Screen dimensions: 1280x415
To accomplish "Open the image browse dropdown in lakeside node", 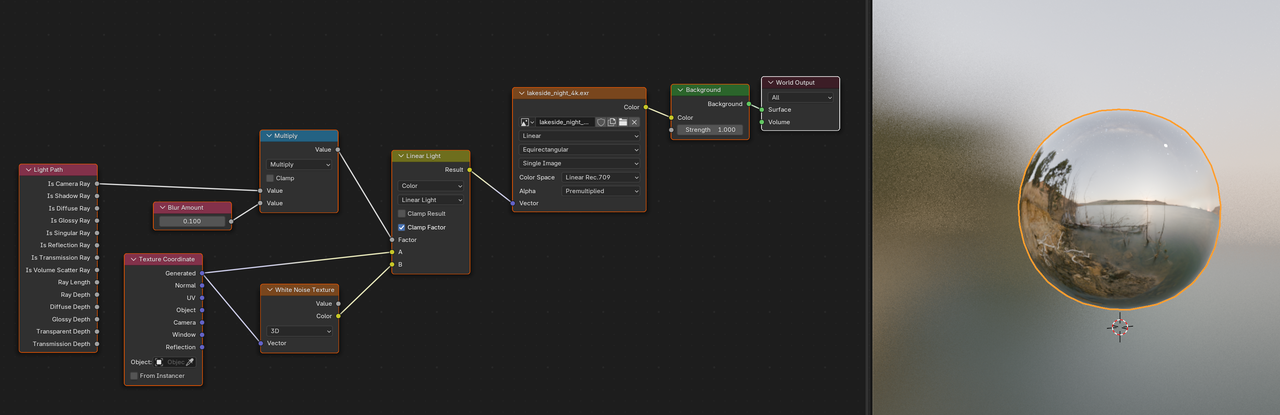I will pos(527,122).
